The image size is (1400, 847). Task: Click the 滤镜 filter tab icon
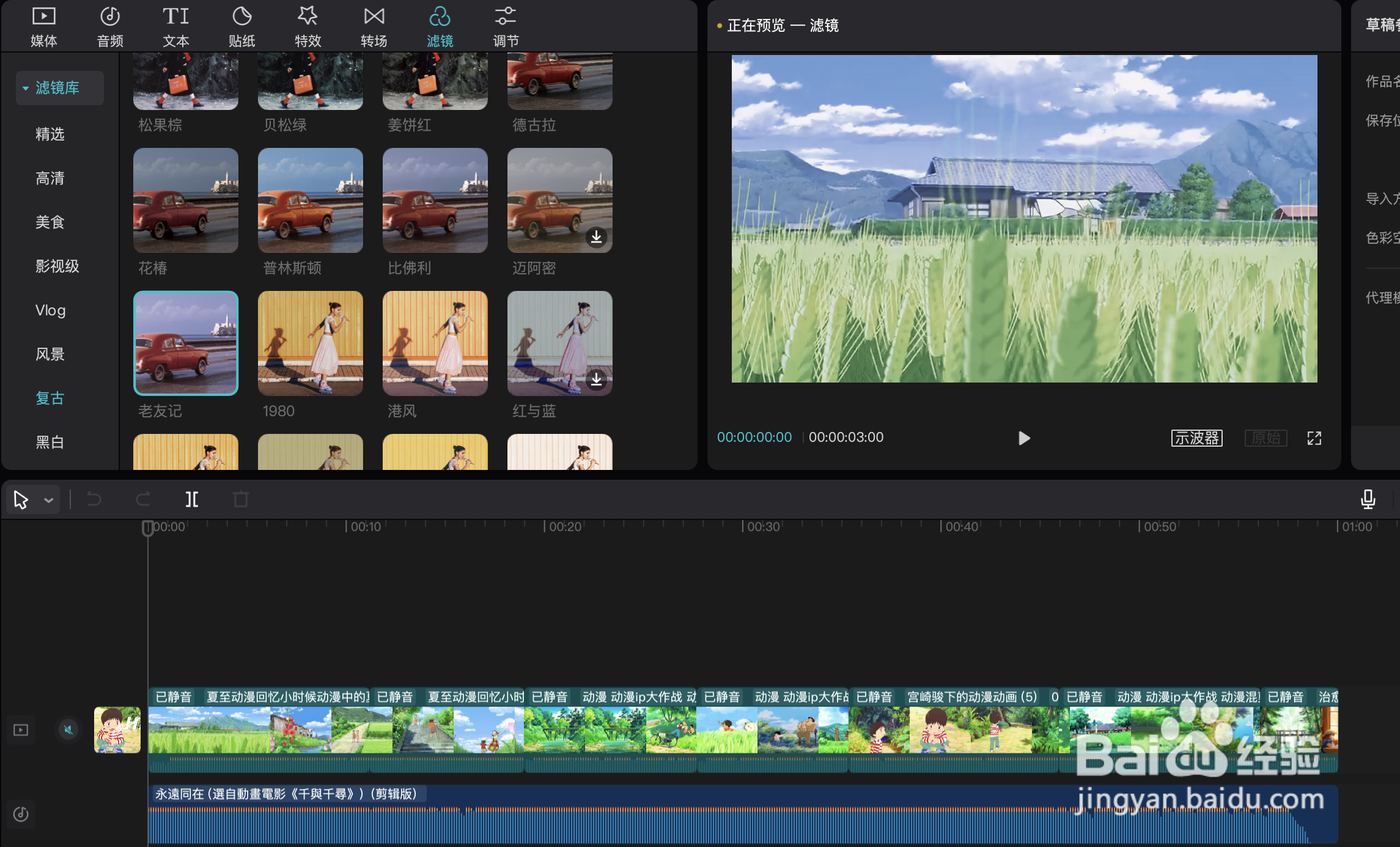(440, 16)
